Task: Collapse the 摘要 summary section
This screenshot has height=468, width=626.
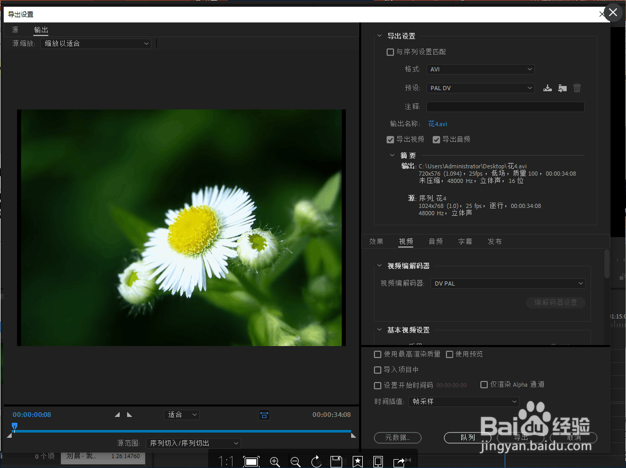Action: (x=392, y=155)
